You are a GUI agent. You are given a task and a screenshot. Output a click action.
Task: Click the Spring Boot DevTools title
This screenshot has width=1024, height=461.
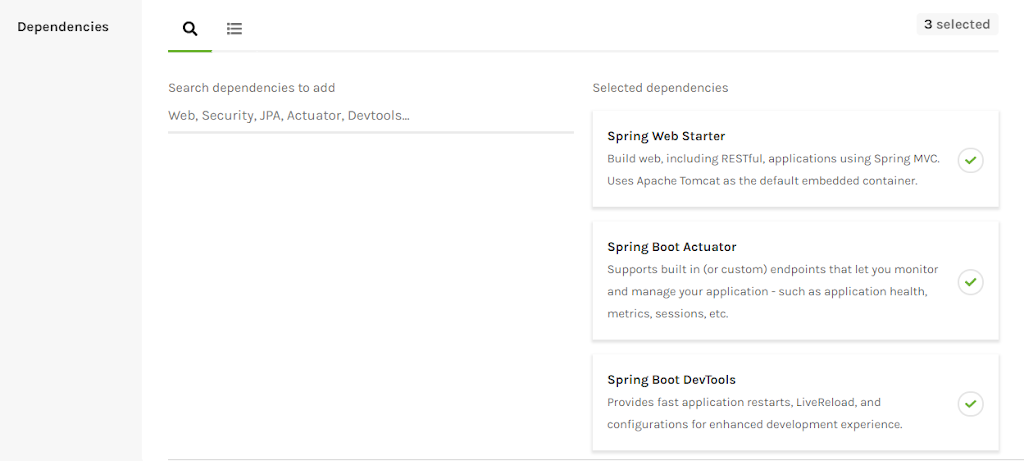pos(671,380)
